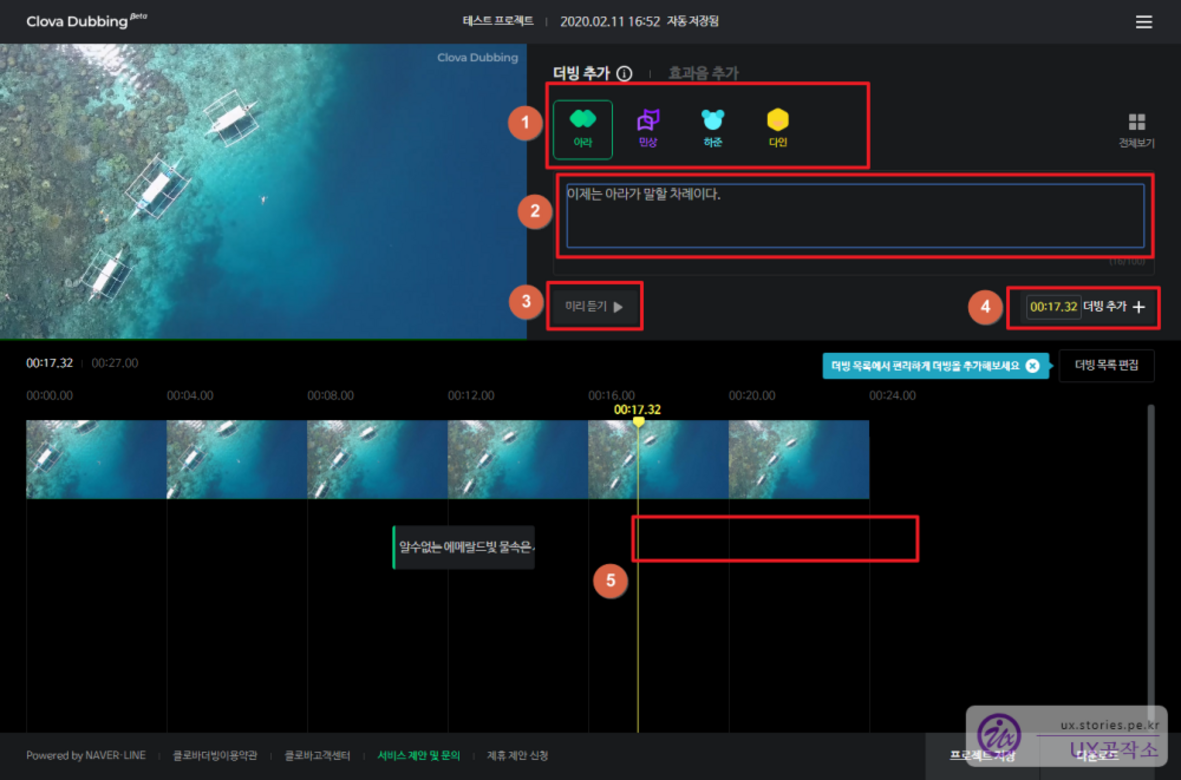Switch to the 더빙 추가 tab

pyautogui.click(x=581, y=73)
